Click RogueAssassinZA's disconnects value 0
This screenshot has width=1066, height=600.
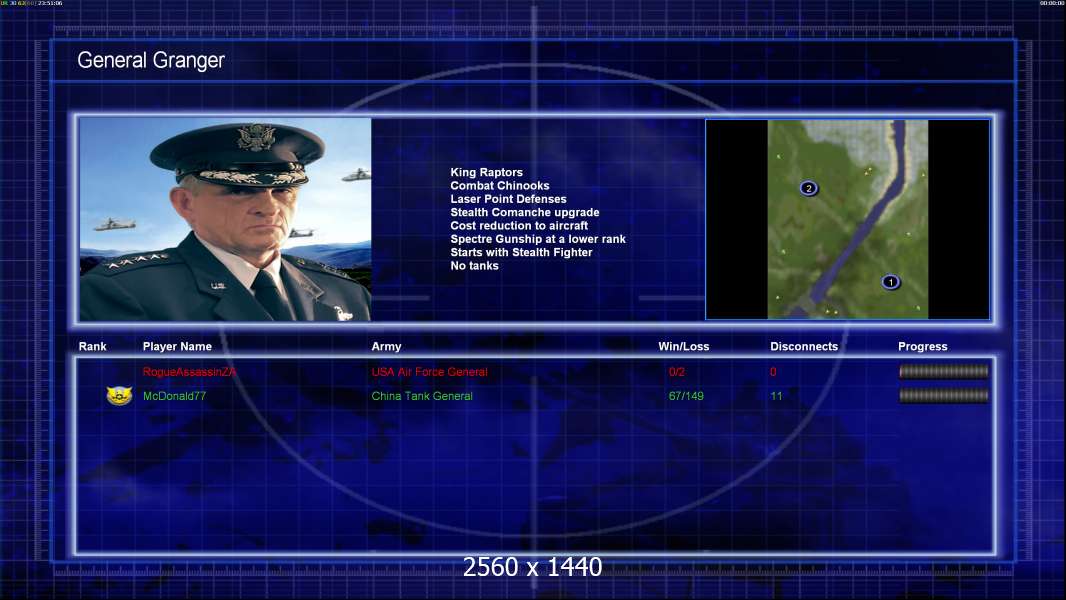click(773, 372)
